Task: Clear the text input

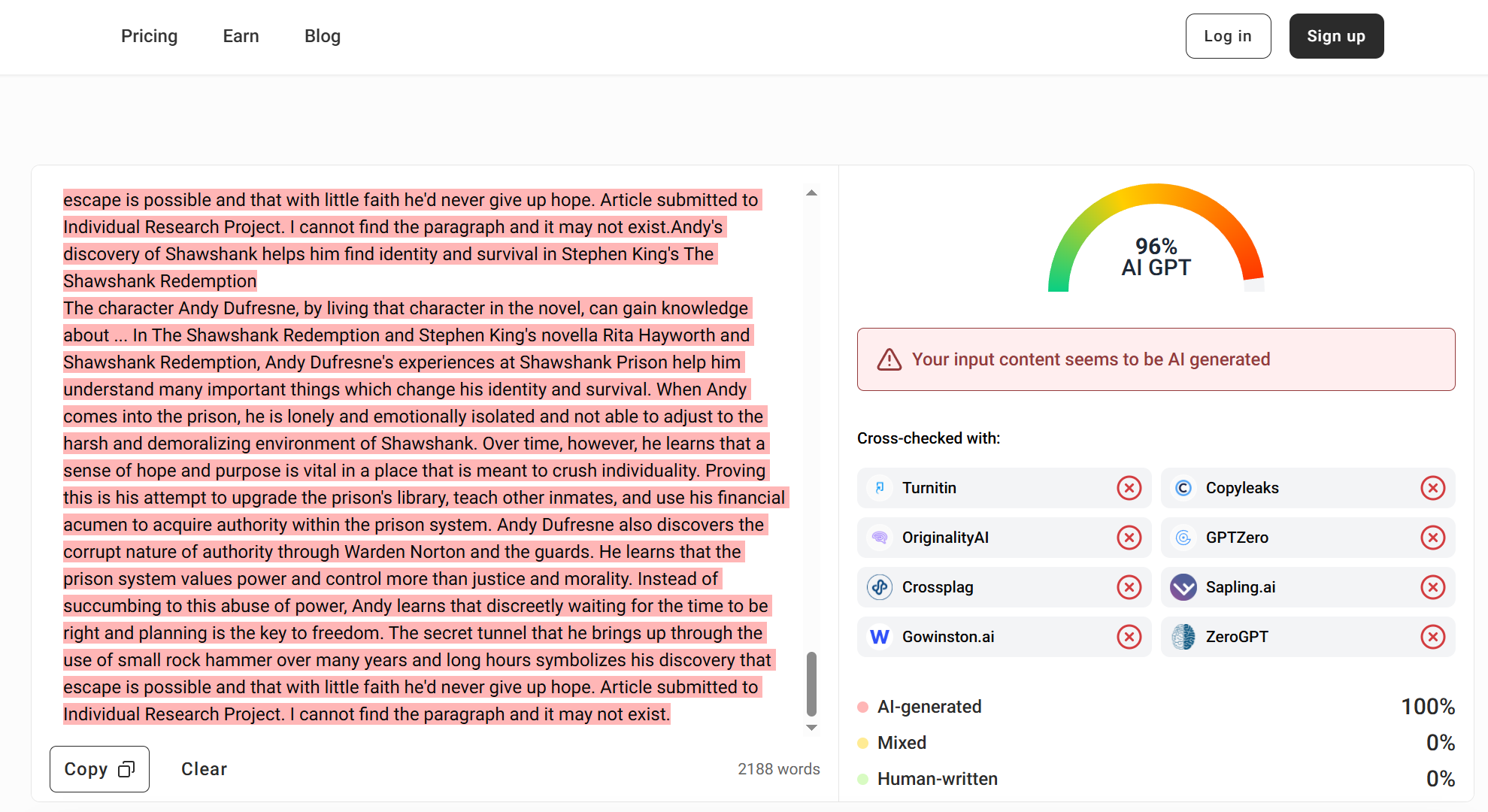Action: (204, 769)
